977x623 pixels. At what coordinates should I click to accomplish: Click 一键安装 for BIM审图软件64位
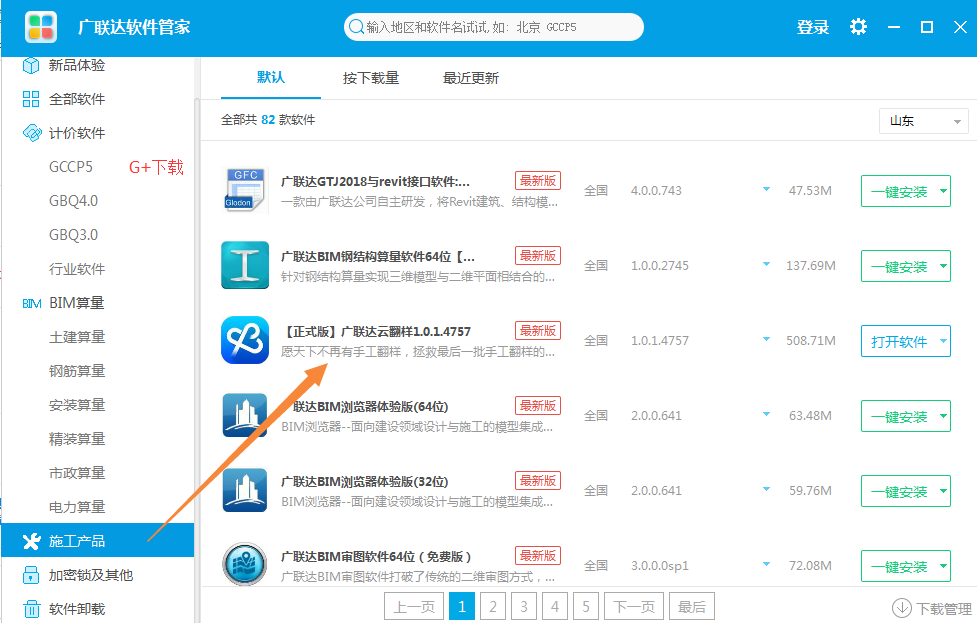pyautogui.click(x=899, y=566)
